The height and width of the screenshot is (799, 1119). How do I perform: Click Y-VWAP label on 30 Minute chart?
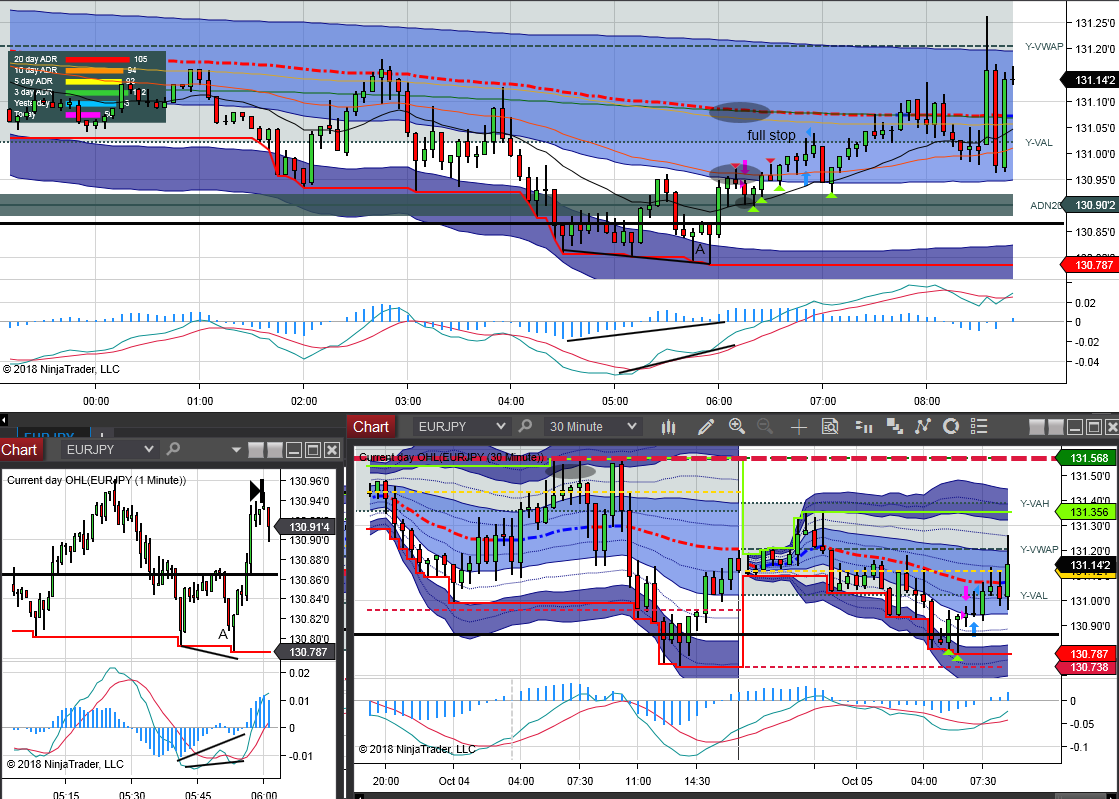[x=1038, y=549]
